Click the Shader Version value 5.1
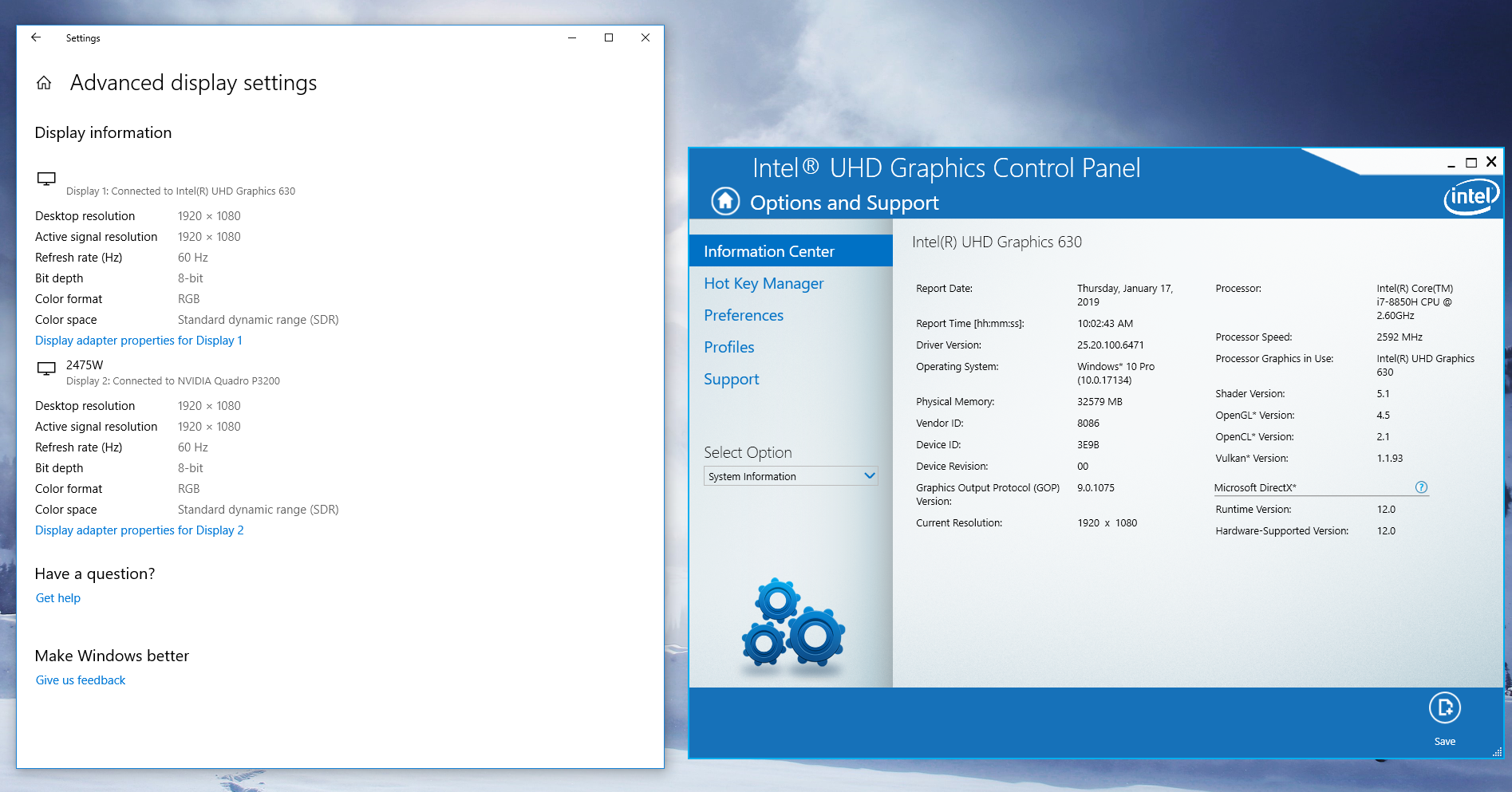This screenshot has height=792, width=1512. coord(1383,394)
